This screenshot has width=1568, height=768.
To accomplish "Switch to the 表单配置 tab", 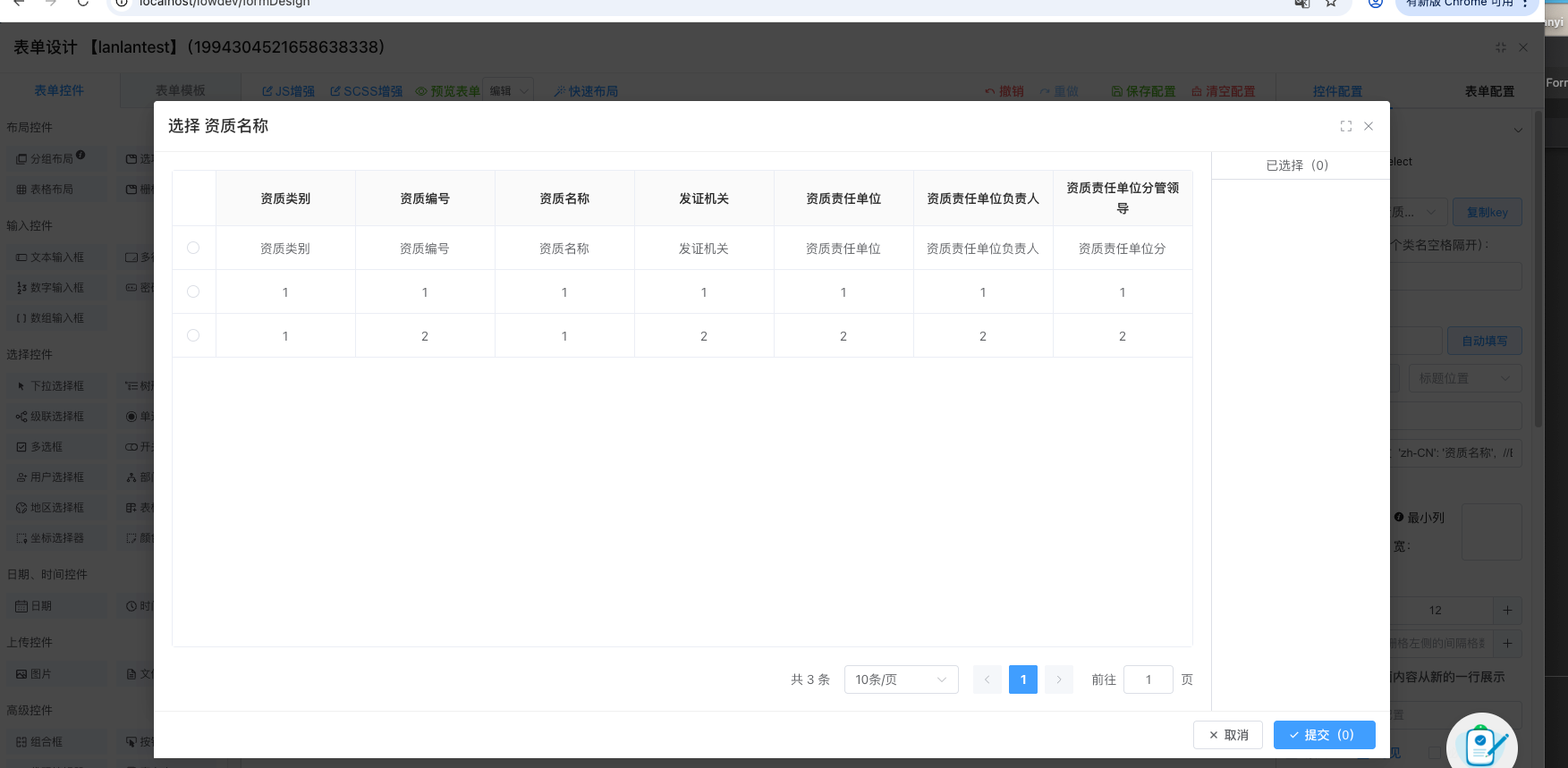I will [x=1489, y=91].
